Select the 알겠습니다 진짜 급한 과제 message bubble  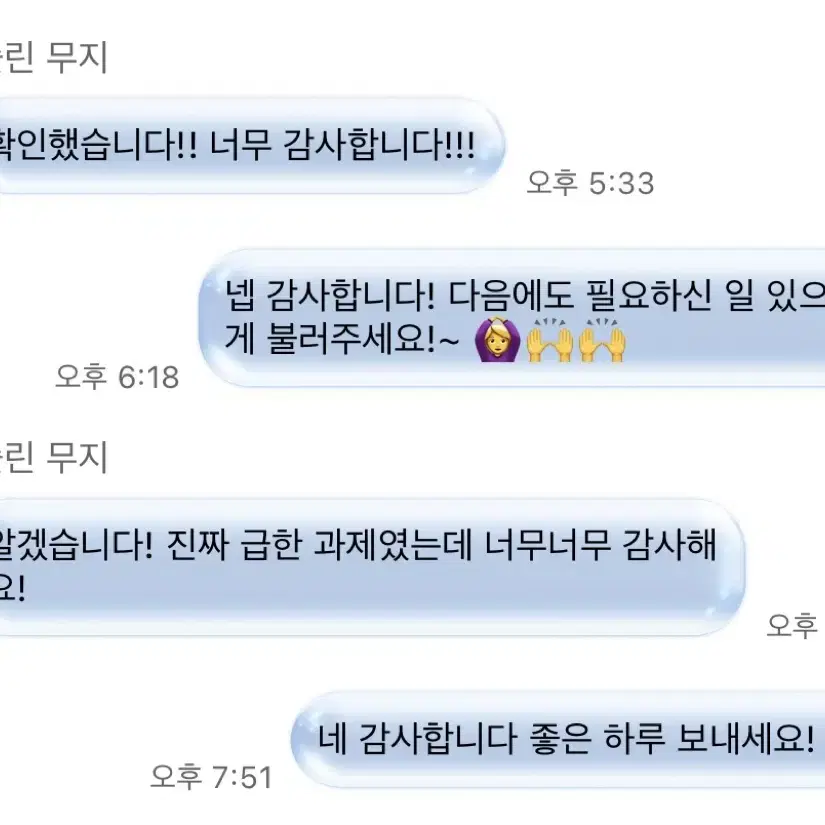click(x=370, y=567)
